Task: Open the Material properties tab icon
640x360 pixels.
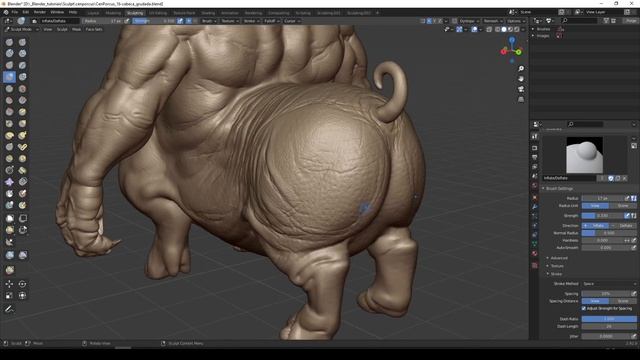Action: pyautogui.click(x=535, y=253)
